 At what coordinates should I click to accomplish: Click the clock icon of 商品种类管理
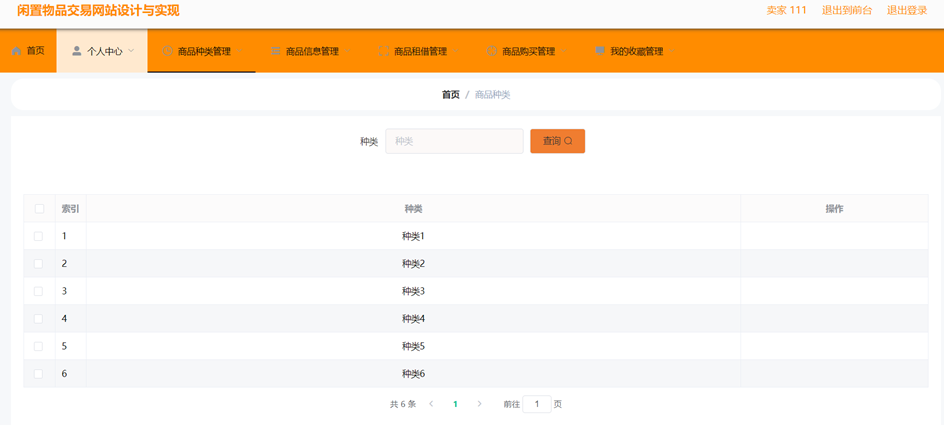click(x=168, y=51)
